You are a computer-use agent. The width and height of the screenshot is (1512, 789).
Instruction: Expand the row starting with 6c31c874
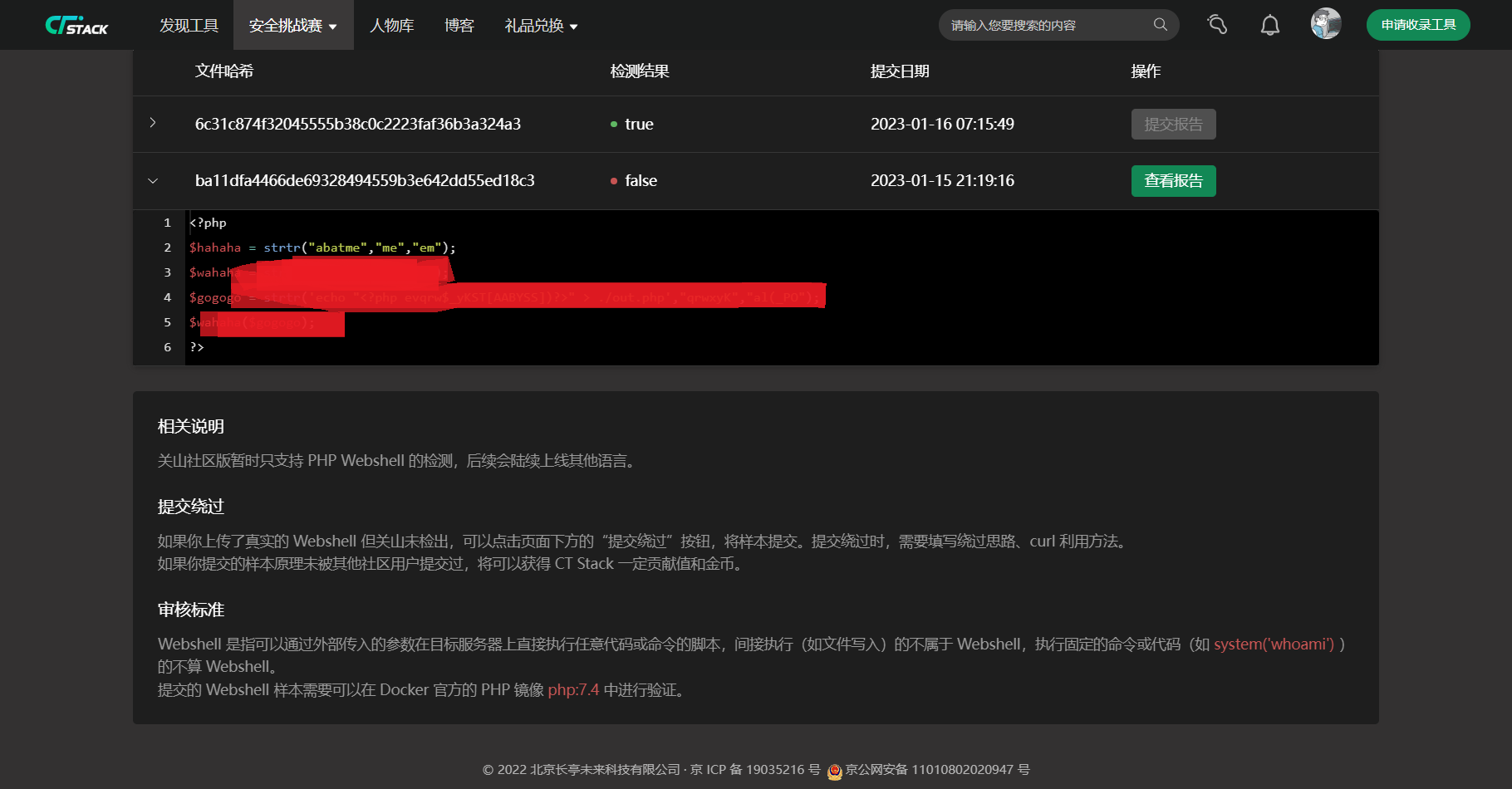(153, 123)
